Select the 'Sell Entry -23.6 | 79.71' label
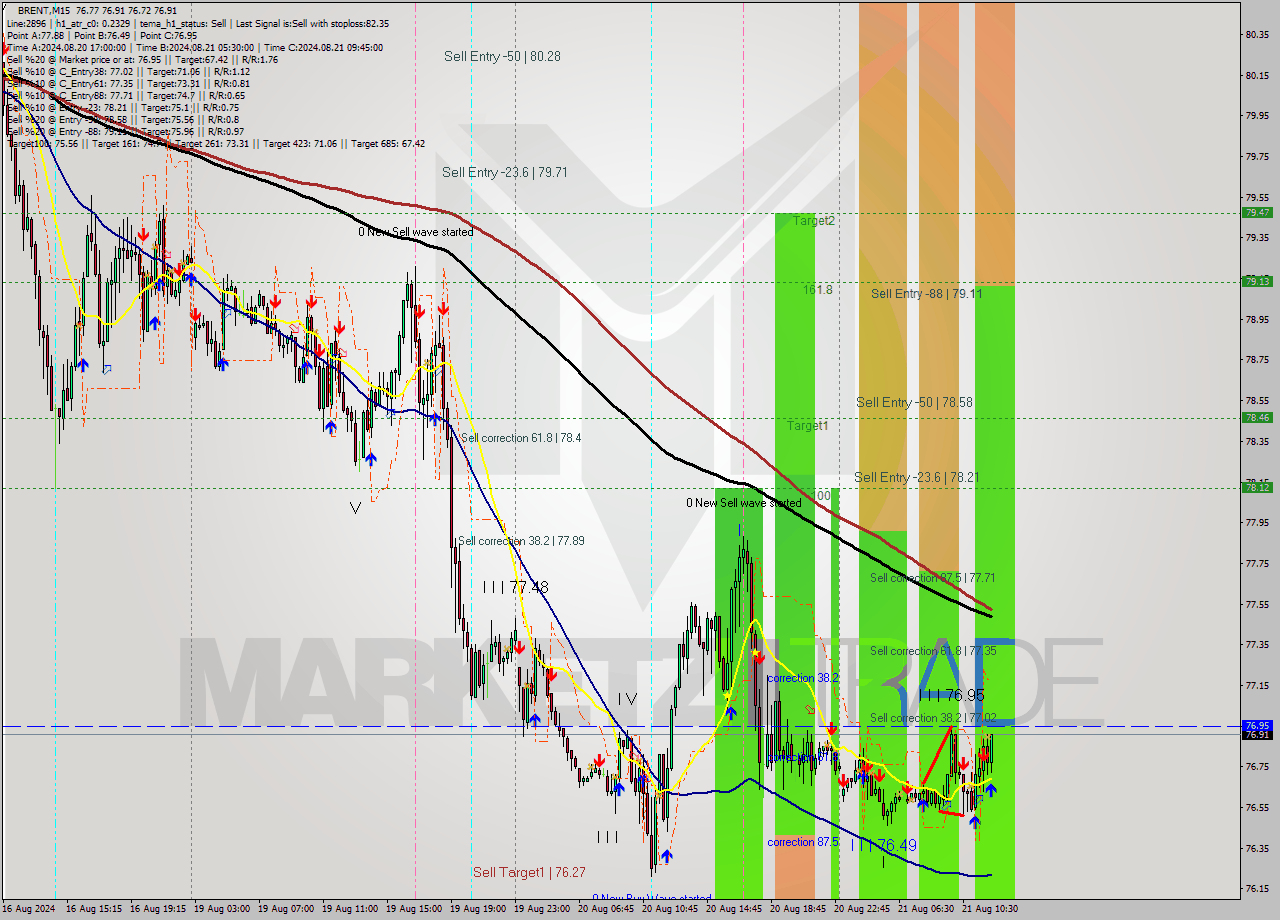 pyautogui.click(x=505, y=172)
